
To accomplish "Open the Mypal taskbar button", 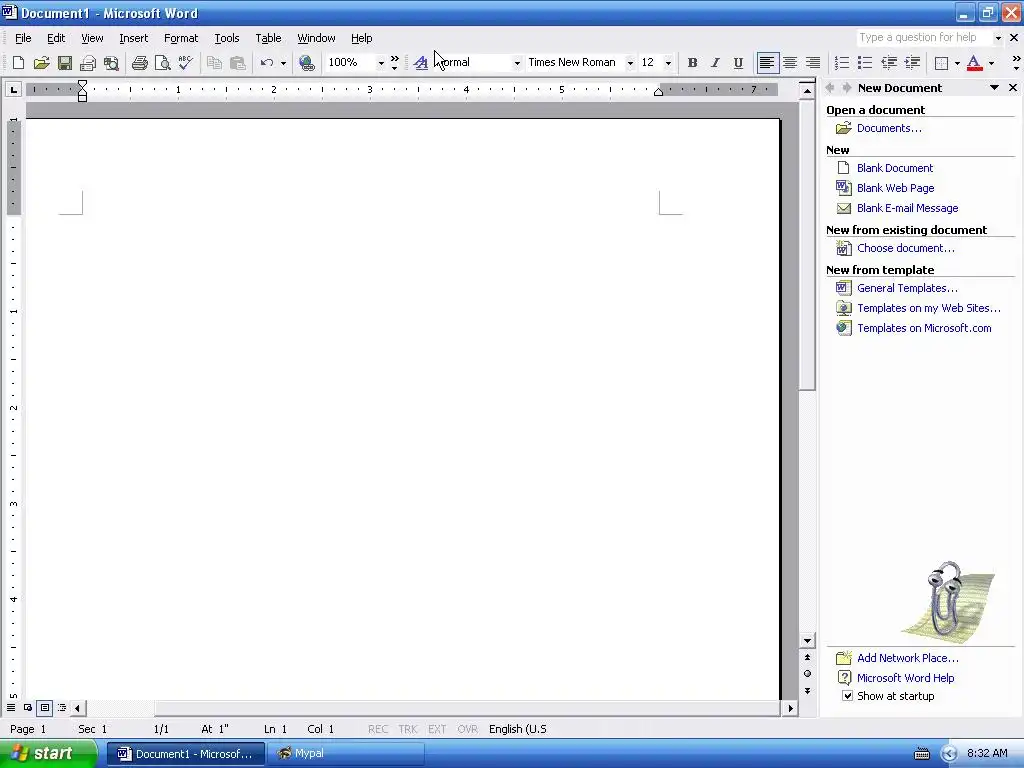I will click(x=345, y=754).
